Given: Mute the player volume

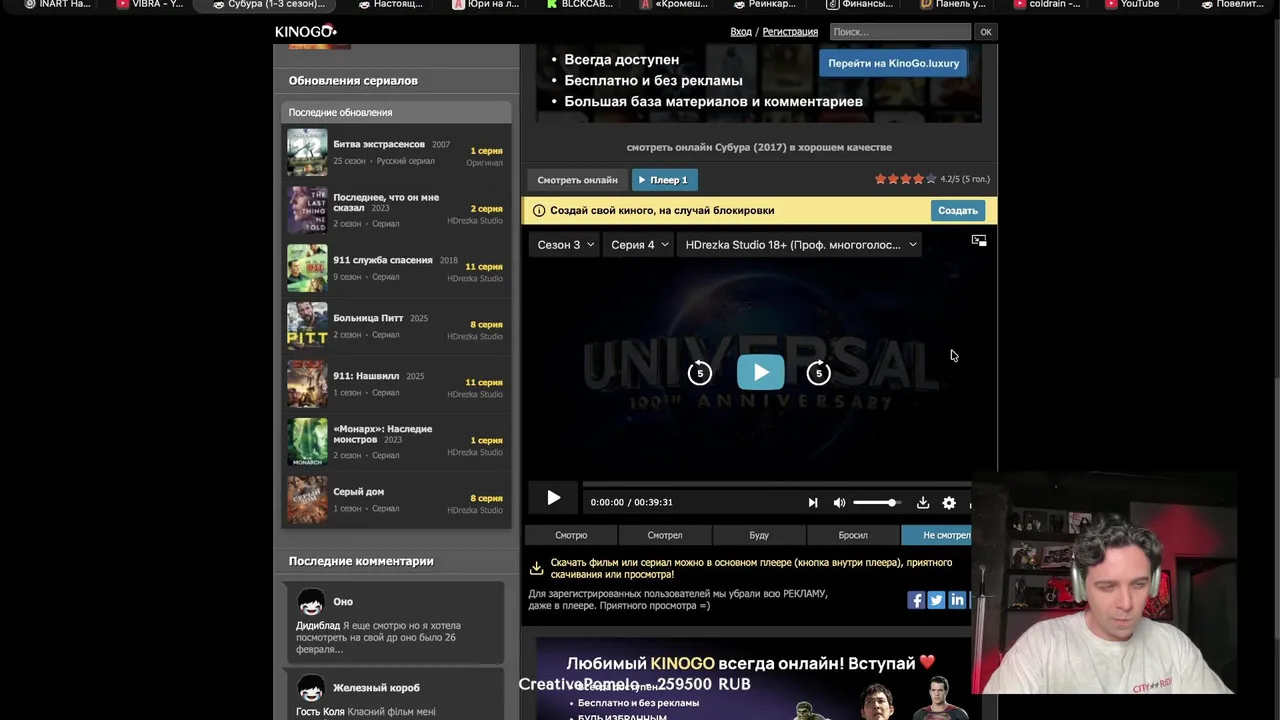Looking at the screenshot, I should point(839,502).
